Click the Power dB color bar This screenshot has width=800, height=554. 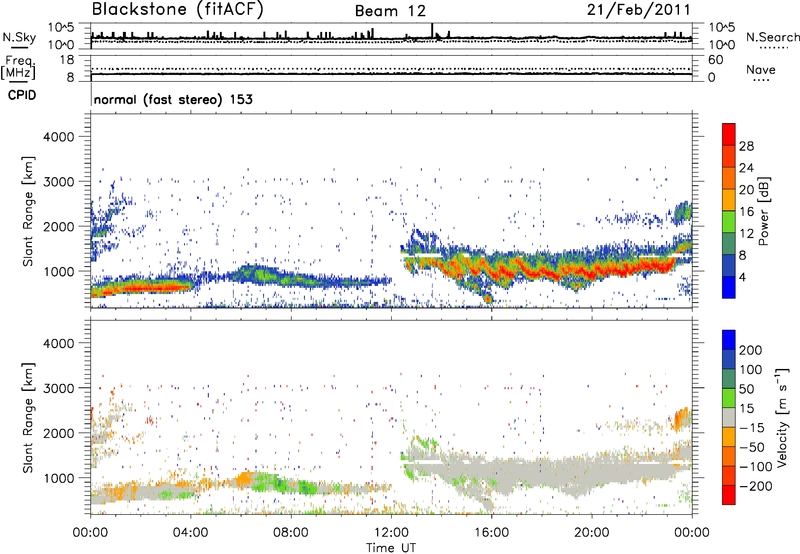(729, 211)
